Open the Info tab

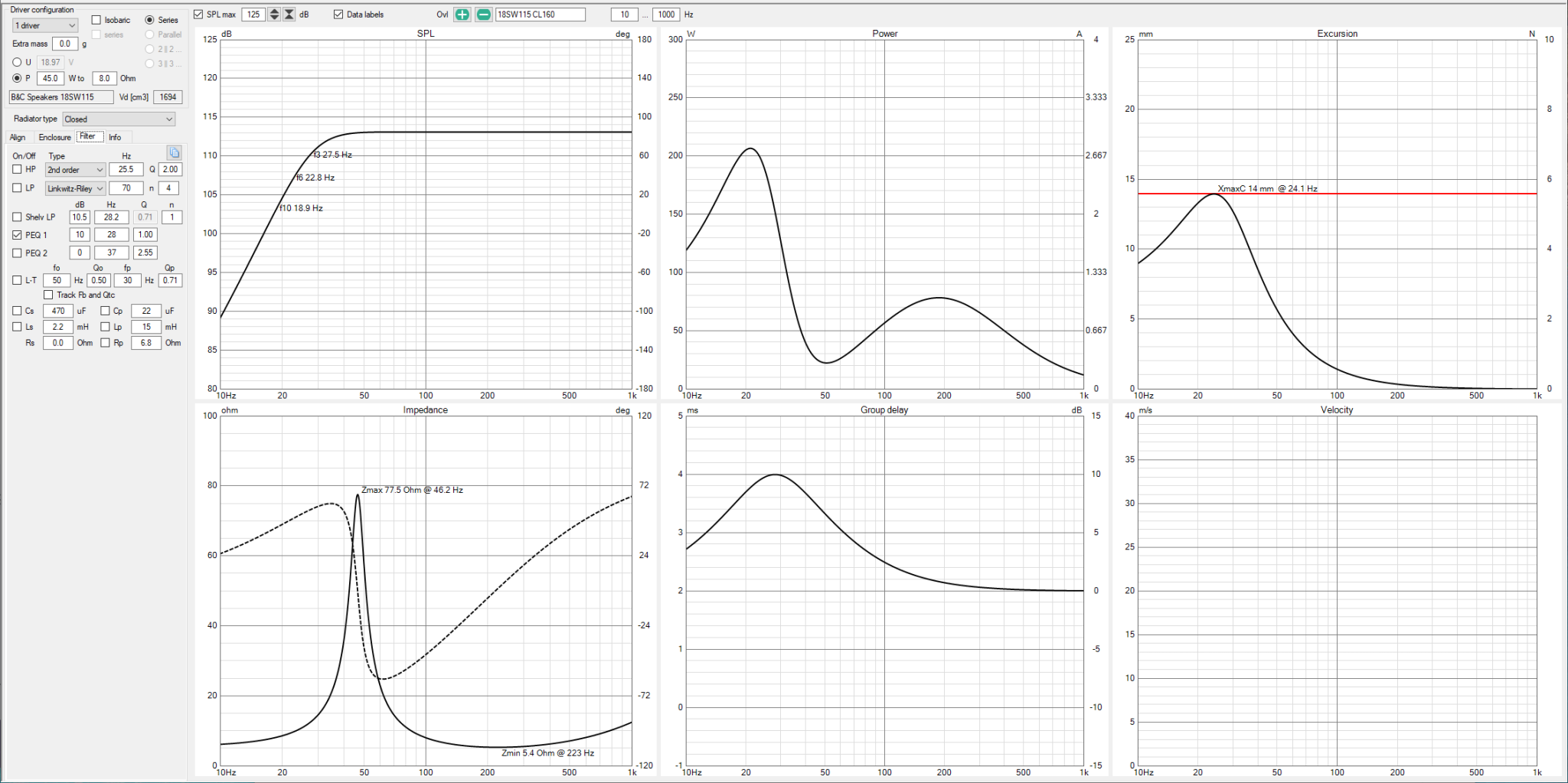pos(115,138)
